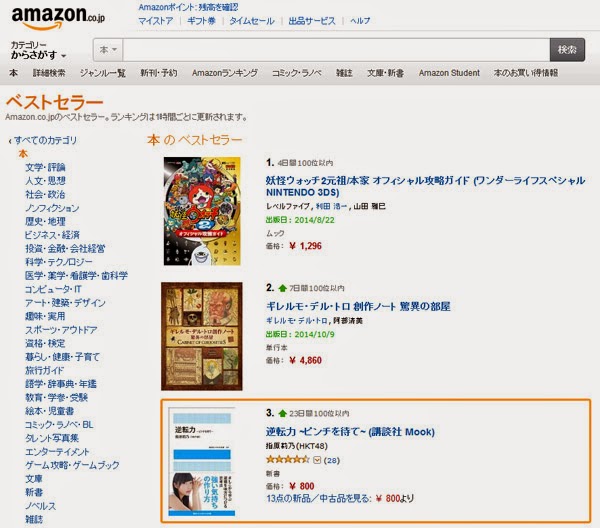The width and height of the screenshot is (600, 528).
Task: Open the ギレルモ・デル・トロ book cover thumbnail
Action: 202,336
